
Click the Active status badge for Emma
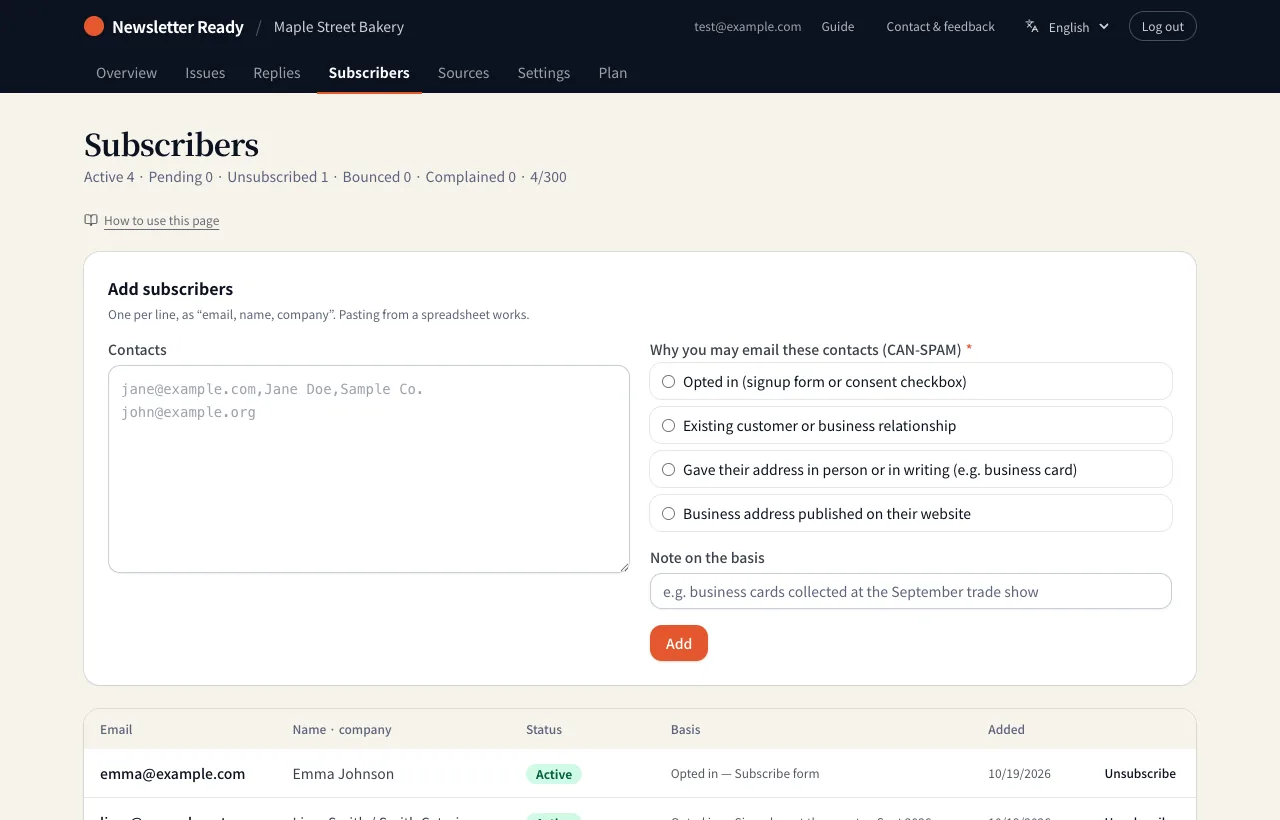[554, 774]
